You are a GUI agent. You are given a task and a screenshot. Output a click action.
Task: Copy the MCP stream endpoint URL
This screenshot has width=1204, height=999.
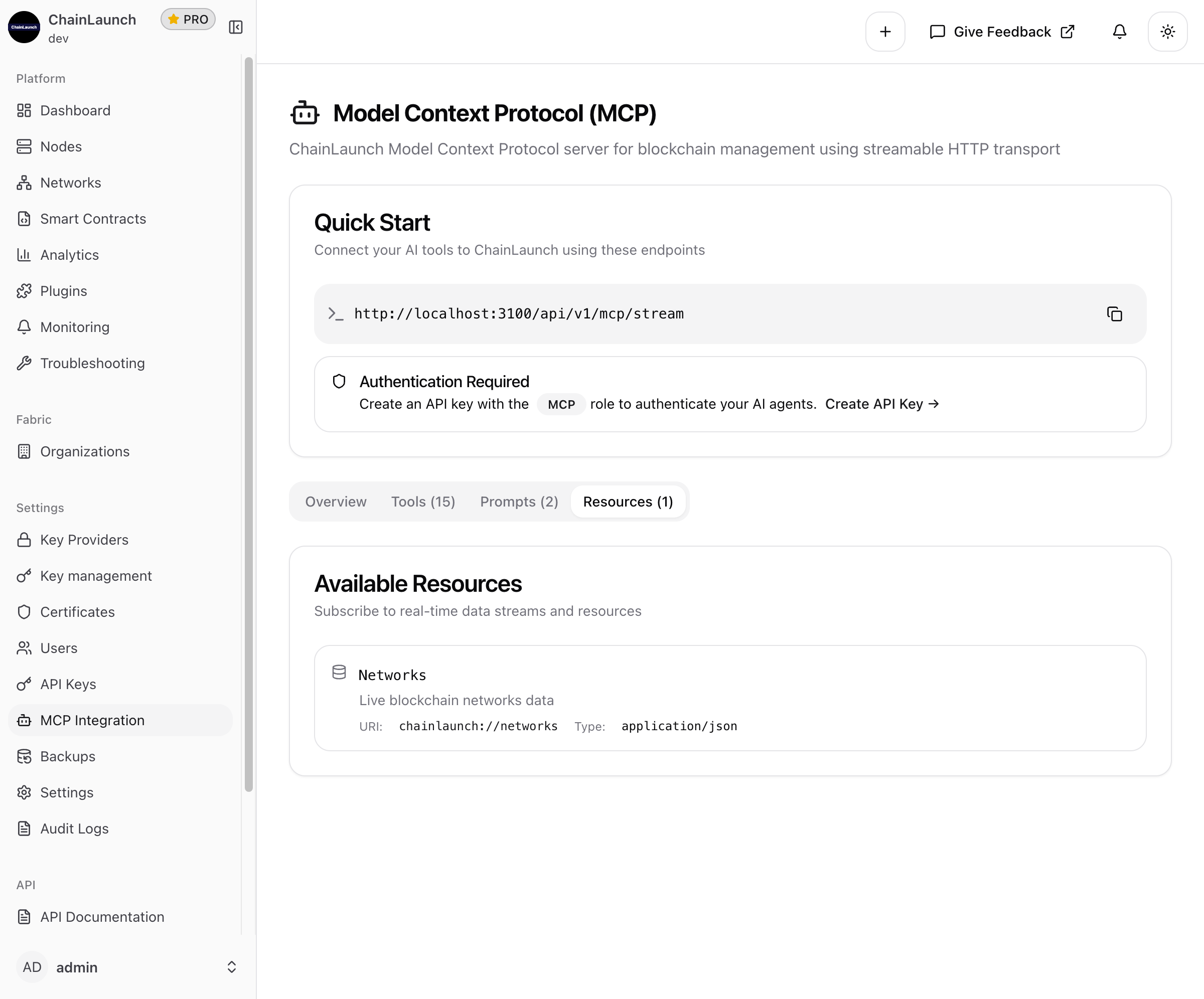[1114, 314]
